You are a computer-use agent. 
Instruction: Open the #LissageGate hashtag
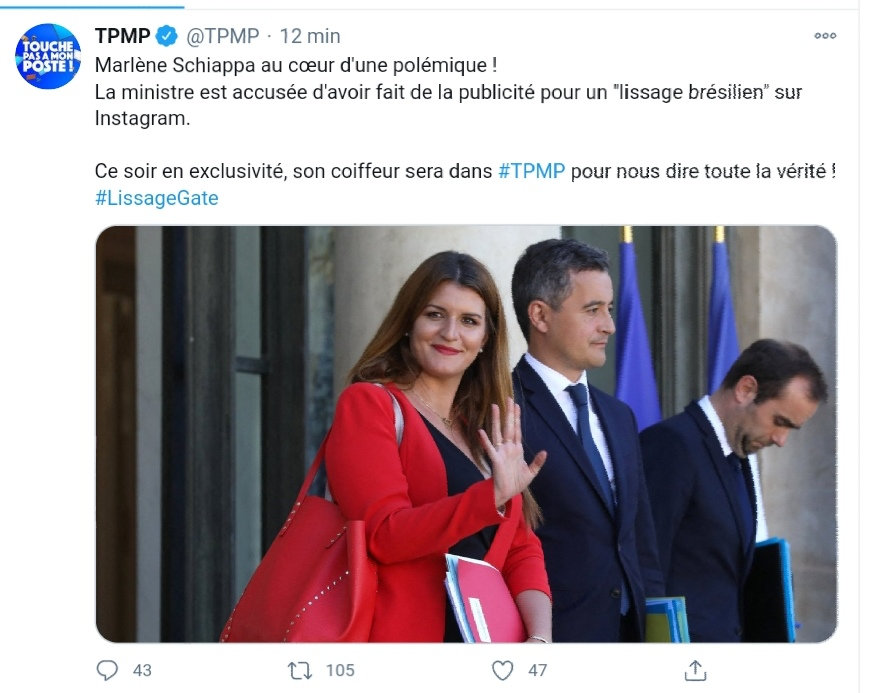point(157,198)
